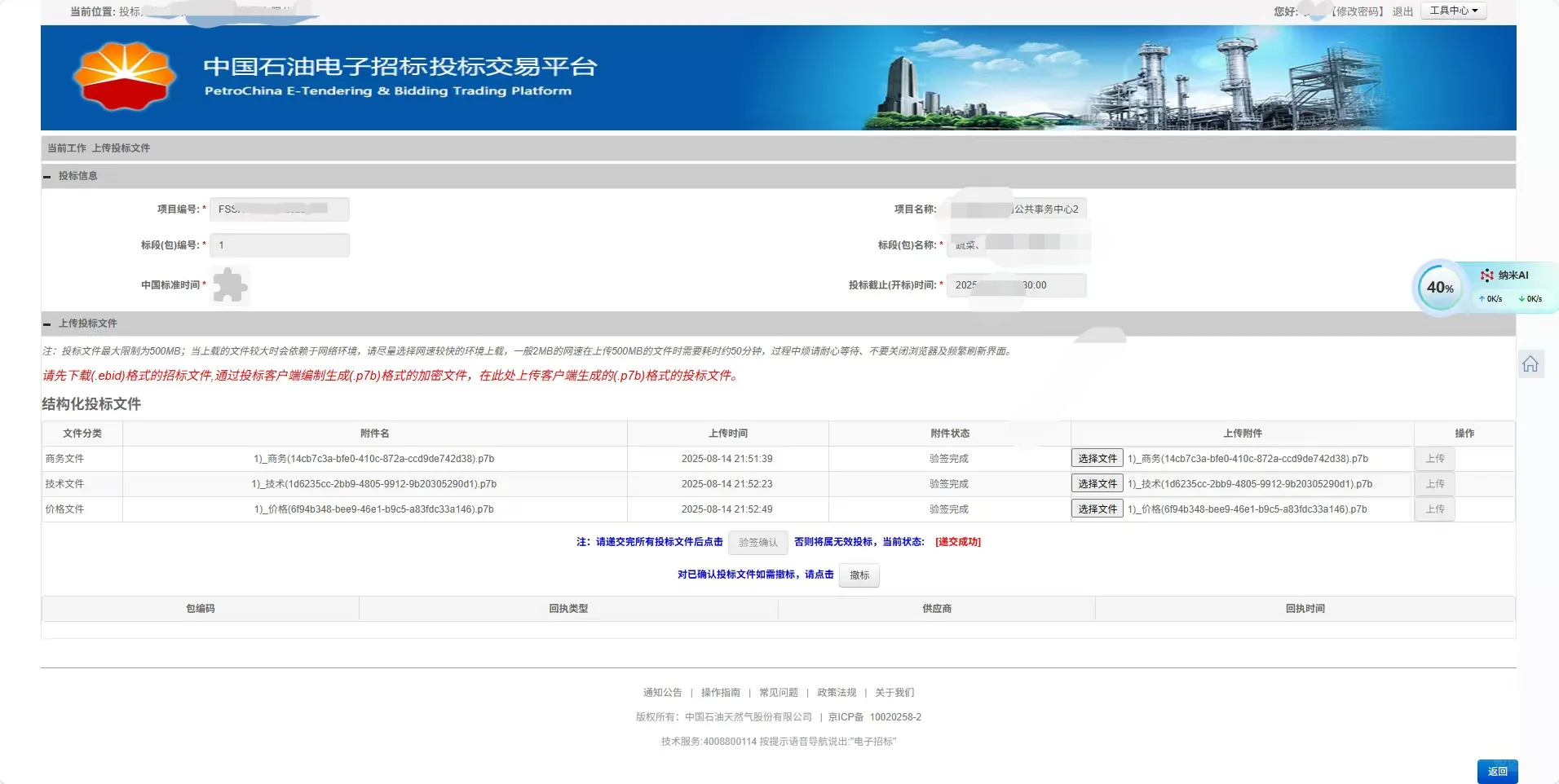
Task: Click the blue 返回 button
Action: [x=1497, y=772]
